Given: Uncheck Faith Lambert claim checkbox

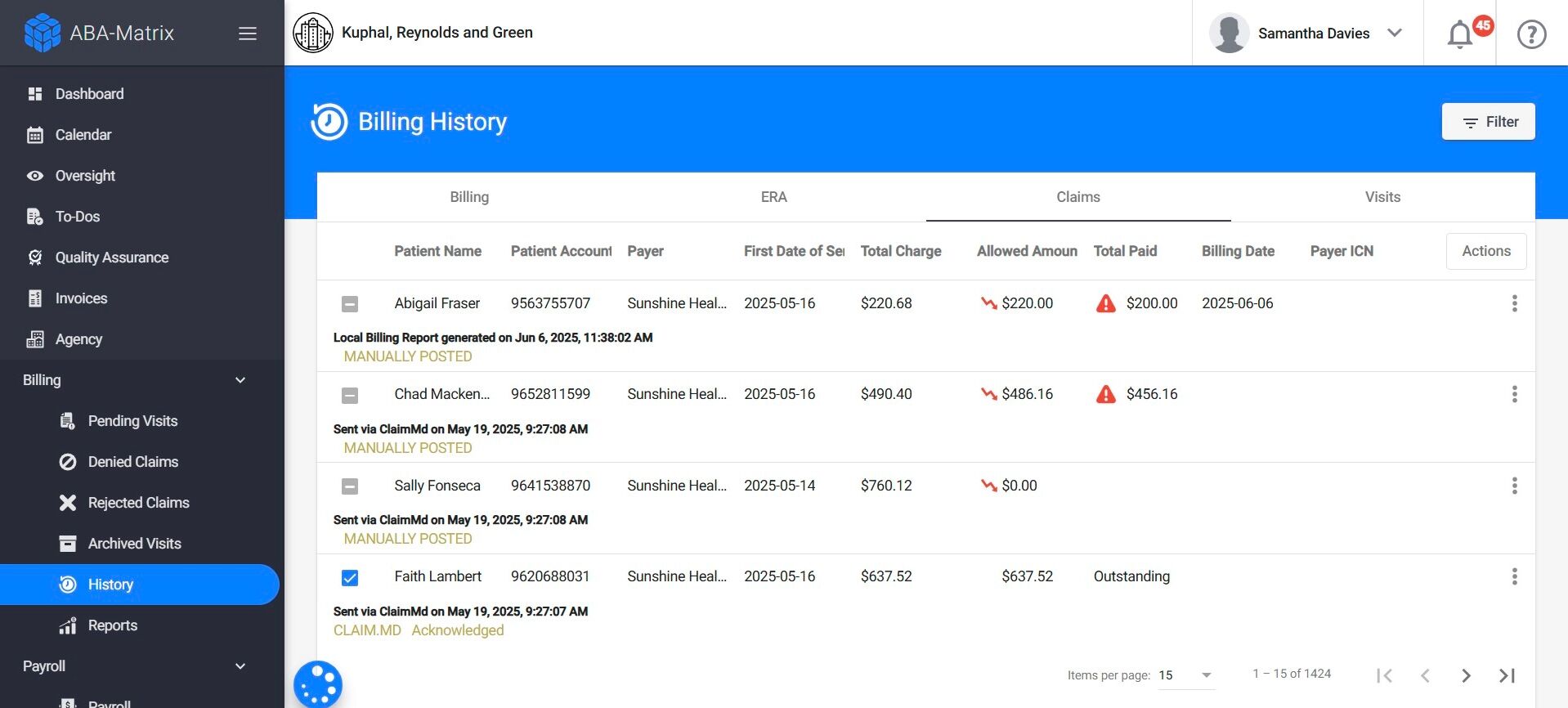Looking at the screenshot, I should click(350, 578).
